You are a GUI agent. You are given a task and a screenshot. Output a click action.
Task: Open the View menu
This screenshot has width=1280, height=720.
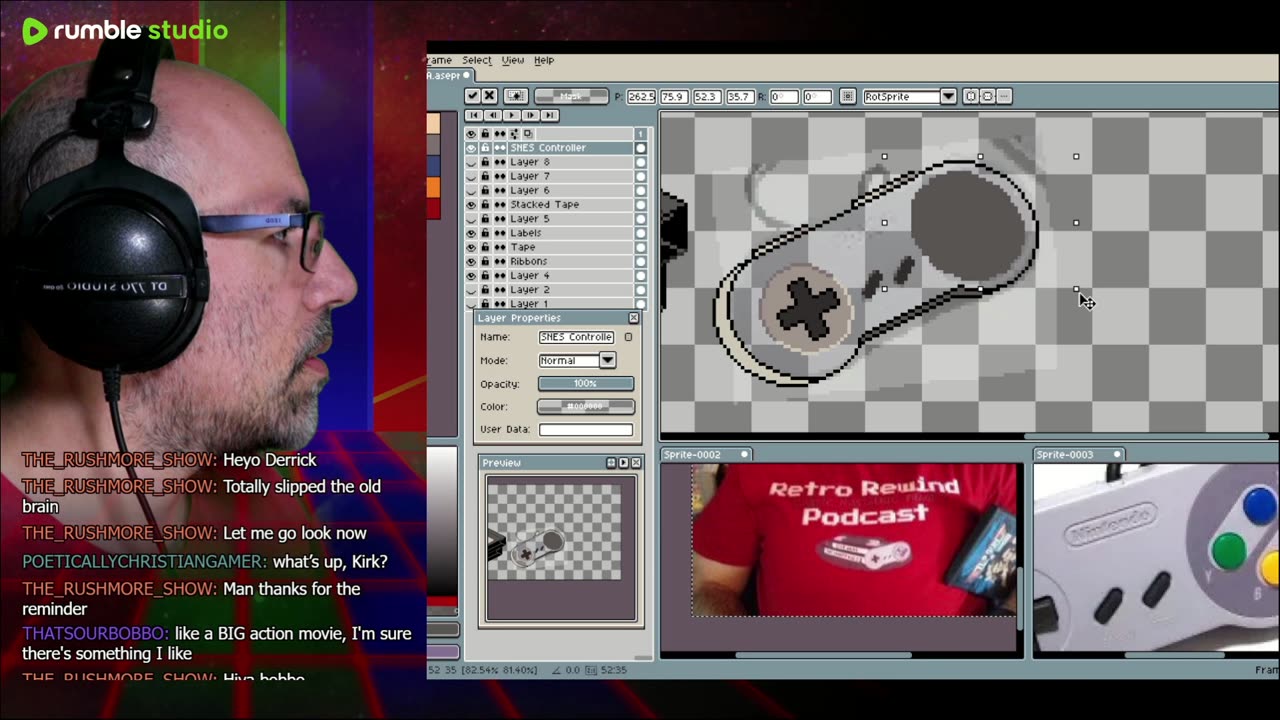tap(513, 60)
